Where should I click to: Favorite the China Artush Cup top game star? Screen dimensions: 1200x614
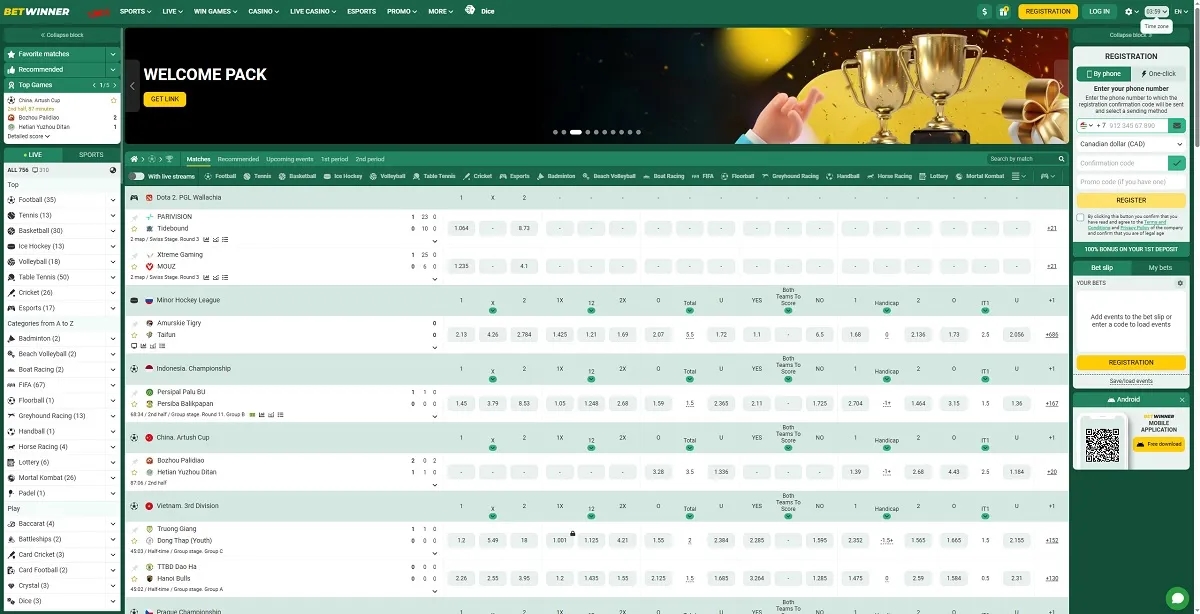point(114,100)
